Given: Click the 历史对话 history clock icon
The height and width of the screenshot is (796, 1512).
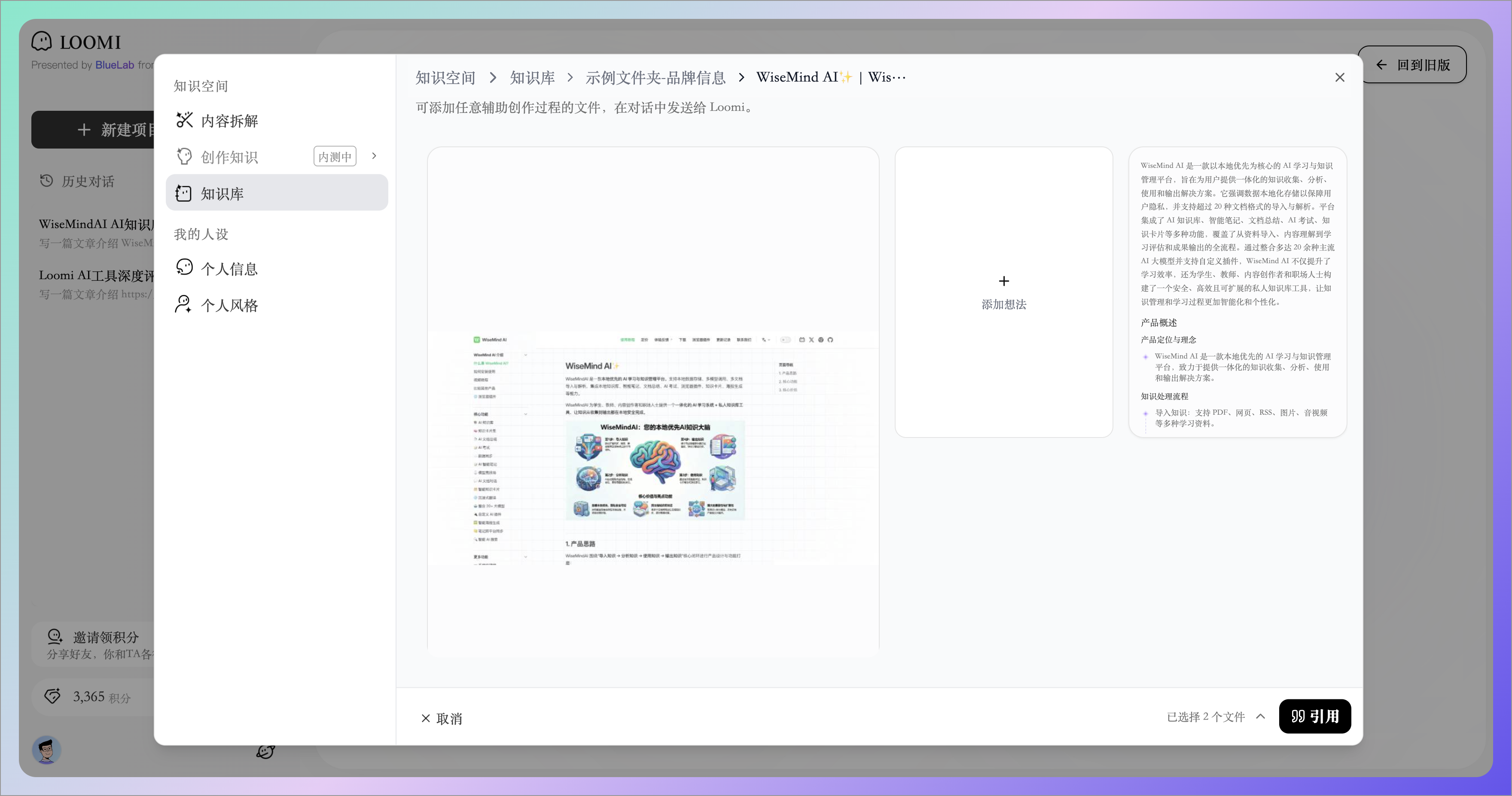Looking at the screenshot, I should [46, 181].
